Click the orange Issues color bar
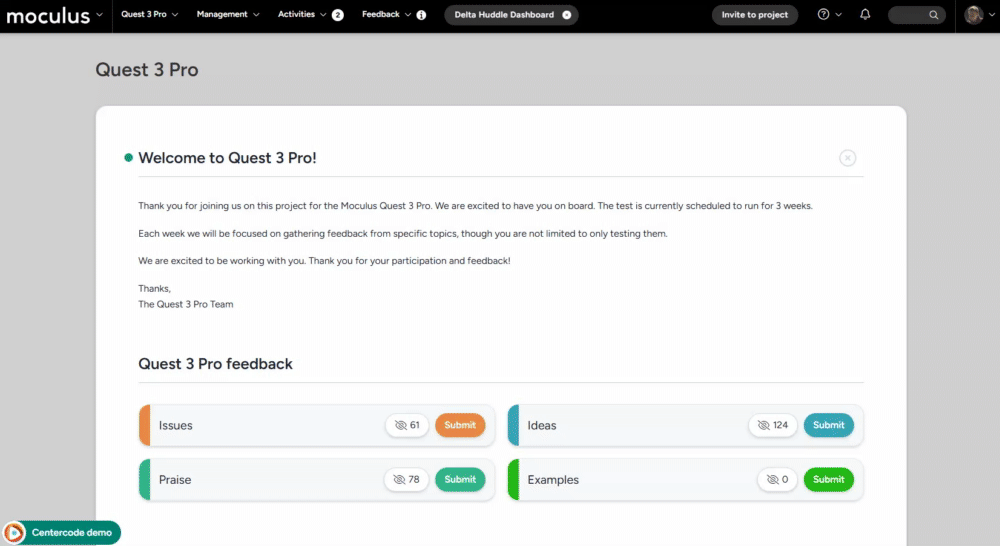Viewport: 1000px width, 546px height. (x=145, y=425)
